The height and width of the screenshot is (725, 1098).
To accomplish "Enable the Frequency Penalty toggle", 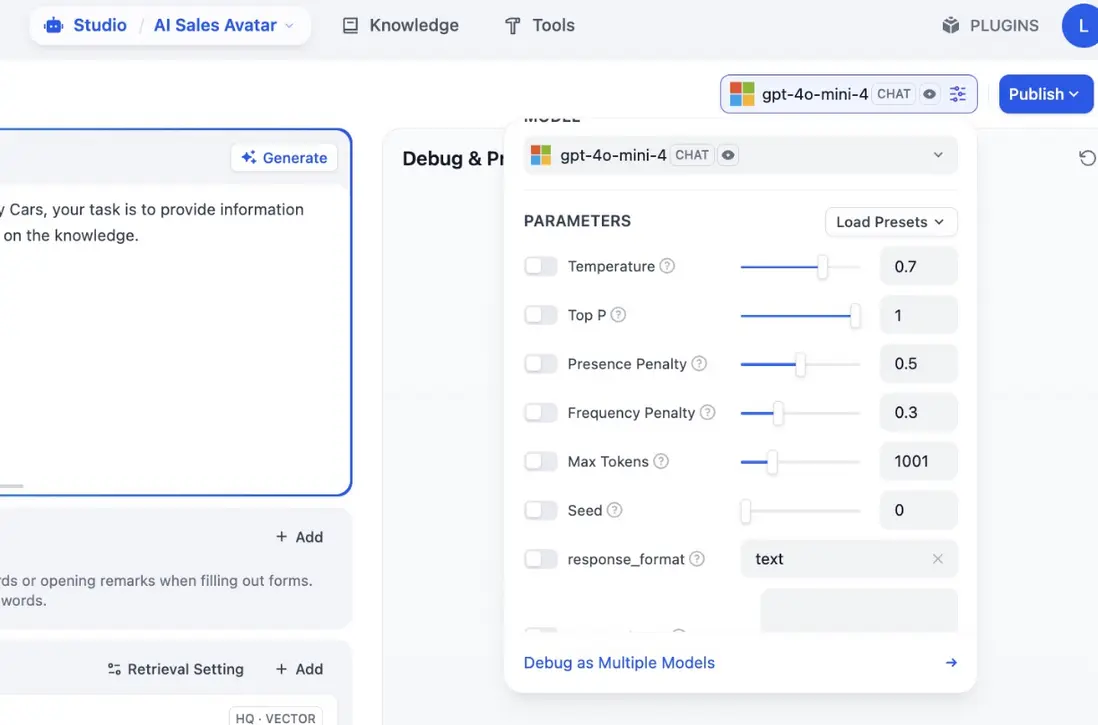I will (541, 413).
